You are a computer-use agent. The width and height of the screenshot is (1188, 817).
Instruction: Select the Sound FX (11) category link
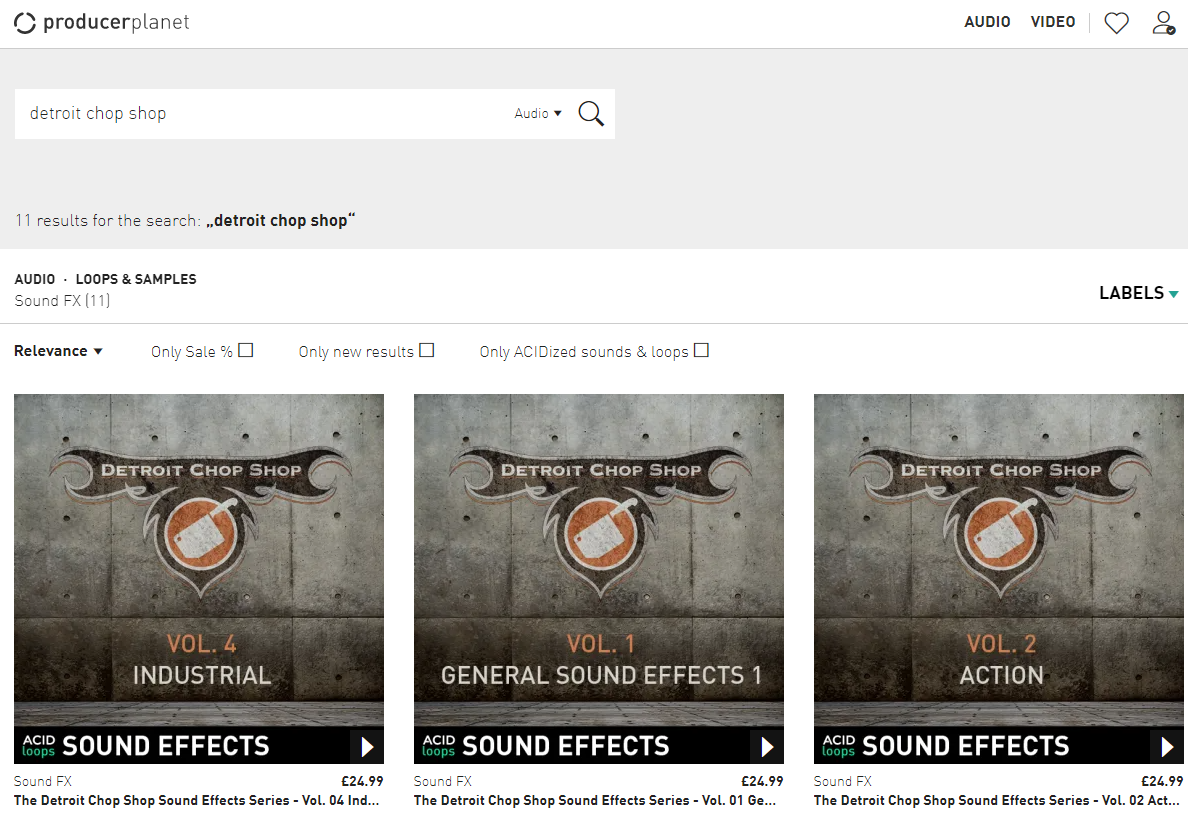tap(62, 300)
